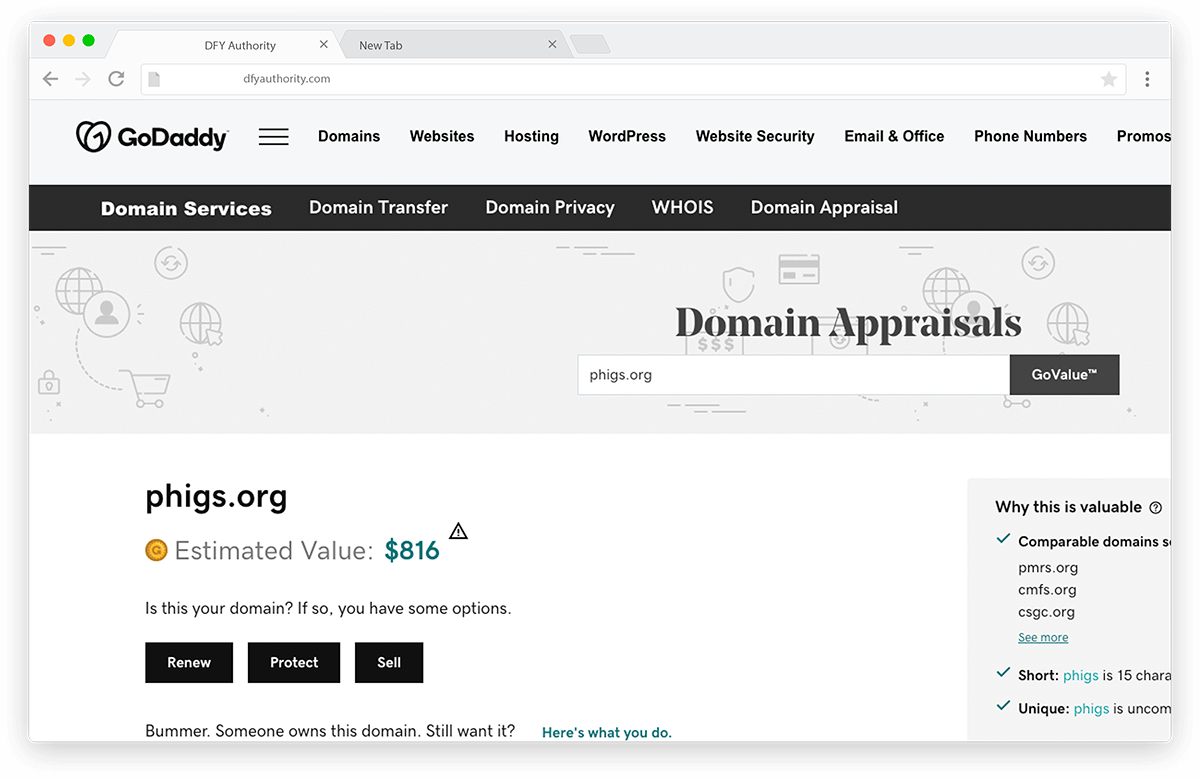Click the GoValue button
This screenshot has height=778, width=1200.
coord(1064,375)
